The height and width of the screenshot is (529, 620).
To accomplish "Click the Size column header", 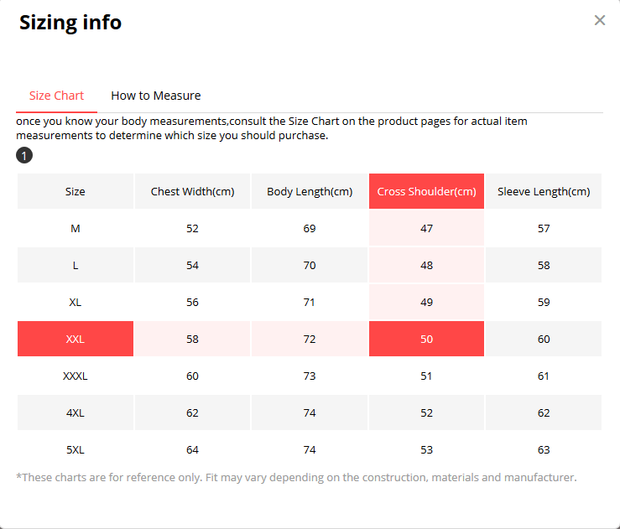I will coord(75,191).
